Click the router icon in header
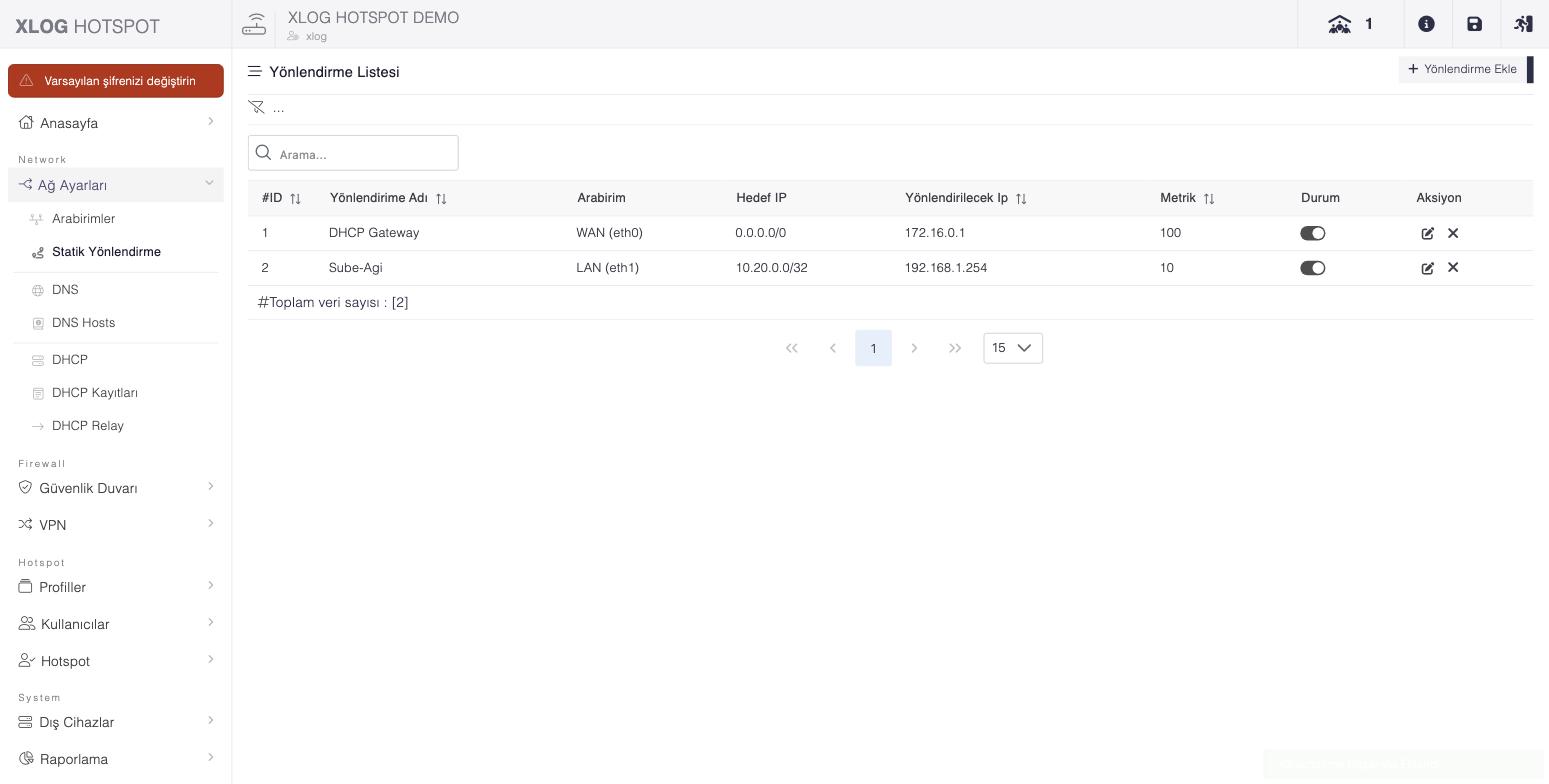Screen dimensions: 1549x784 [254, 24]
